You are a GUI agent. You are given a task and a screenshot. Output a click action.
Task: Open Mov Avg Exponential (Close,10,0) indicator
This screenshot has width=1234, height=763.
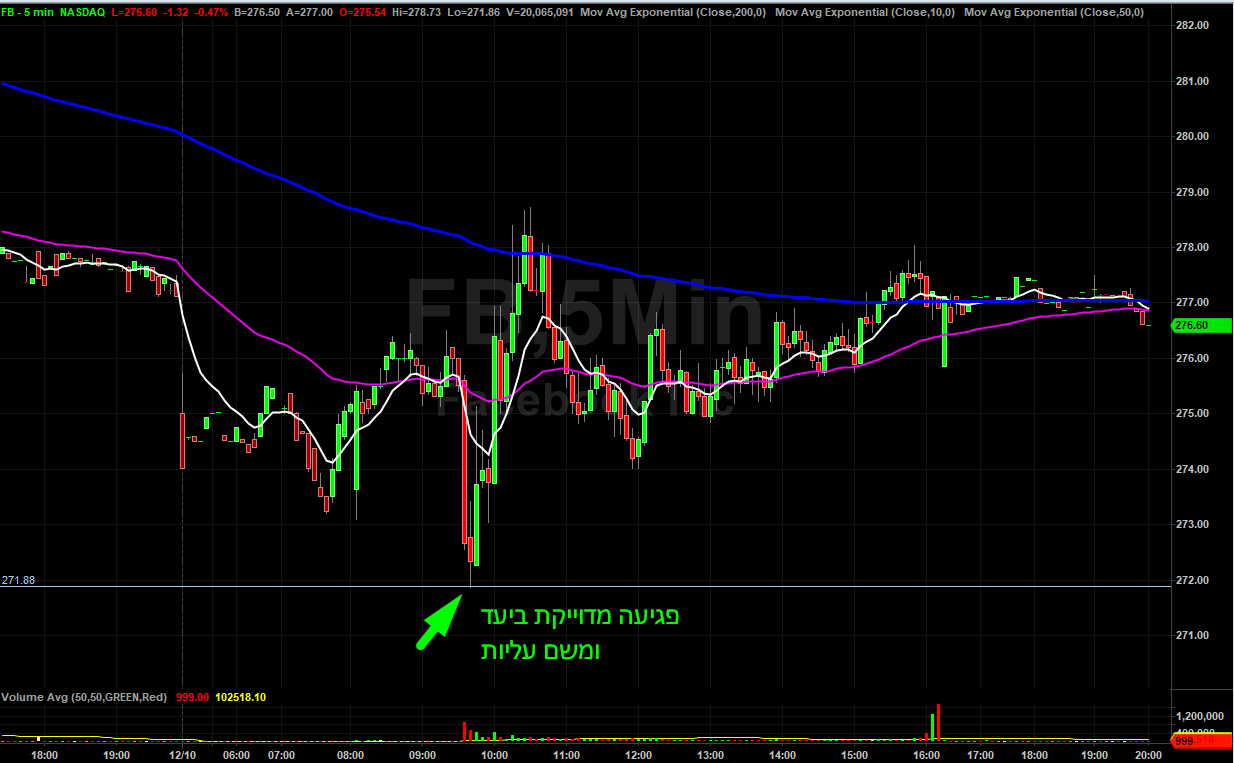click(864, 10)
